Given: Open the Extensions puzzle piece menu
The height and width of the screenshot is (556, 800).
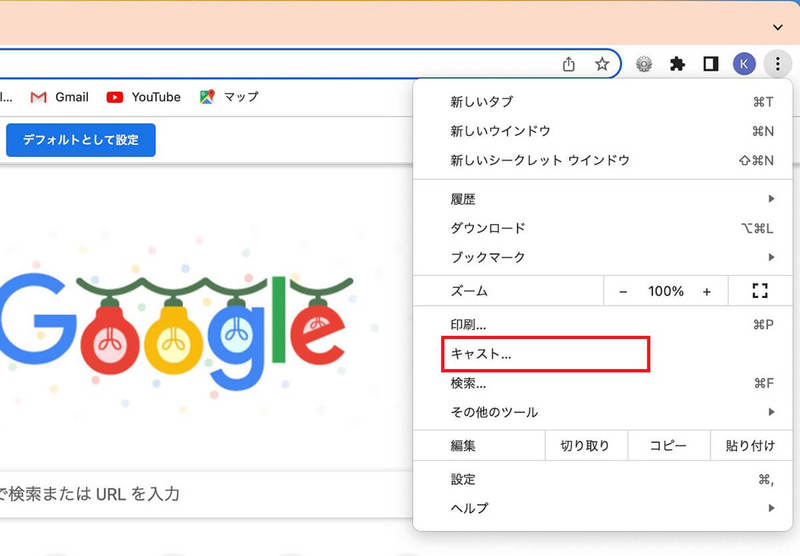Looking at the screenshot, I should click(677, 64).
